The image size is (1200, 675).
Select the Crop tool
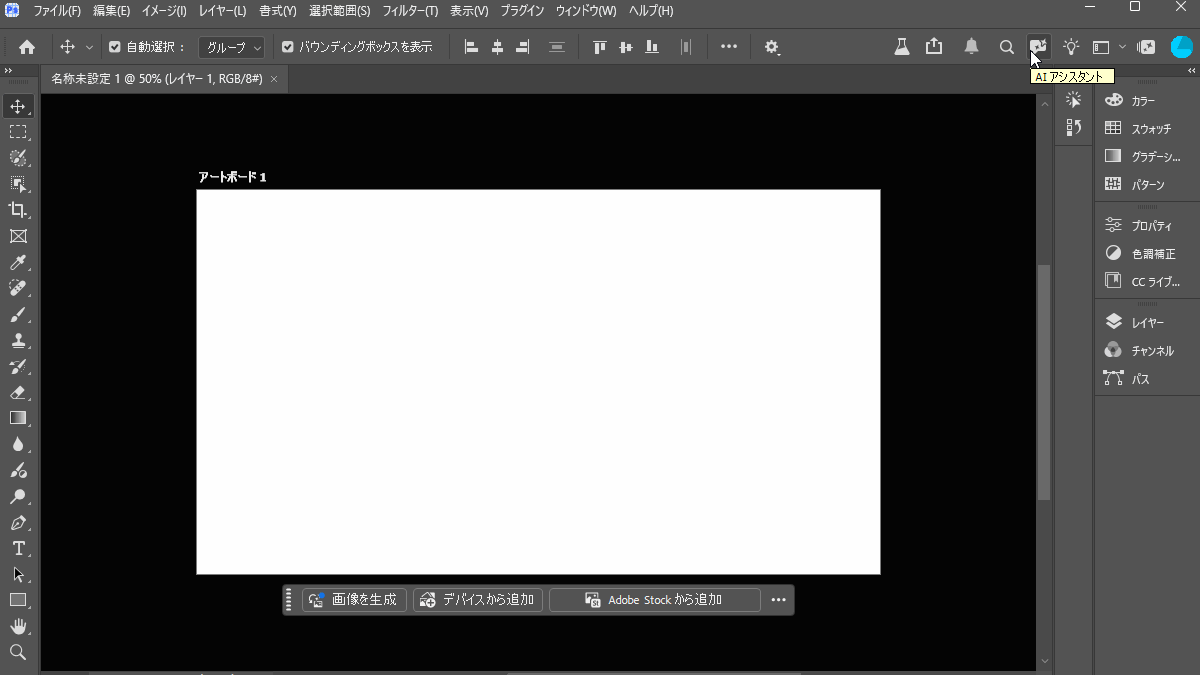pos(18,210)
